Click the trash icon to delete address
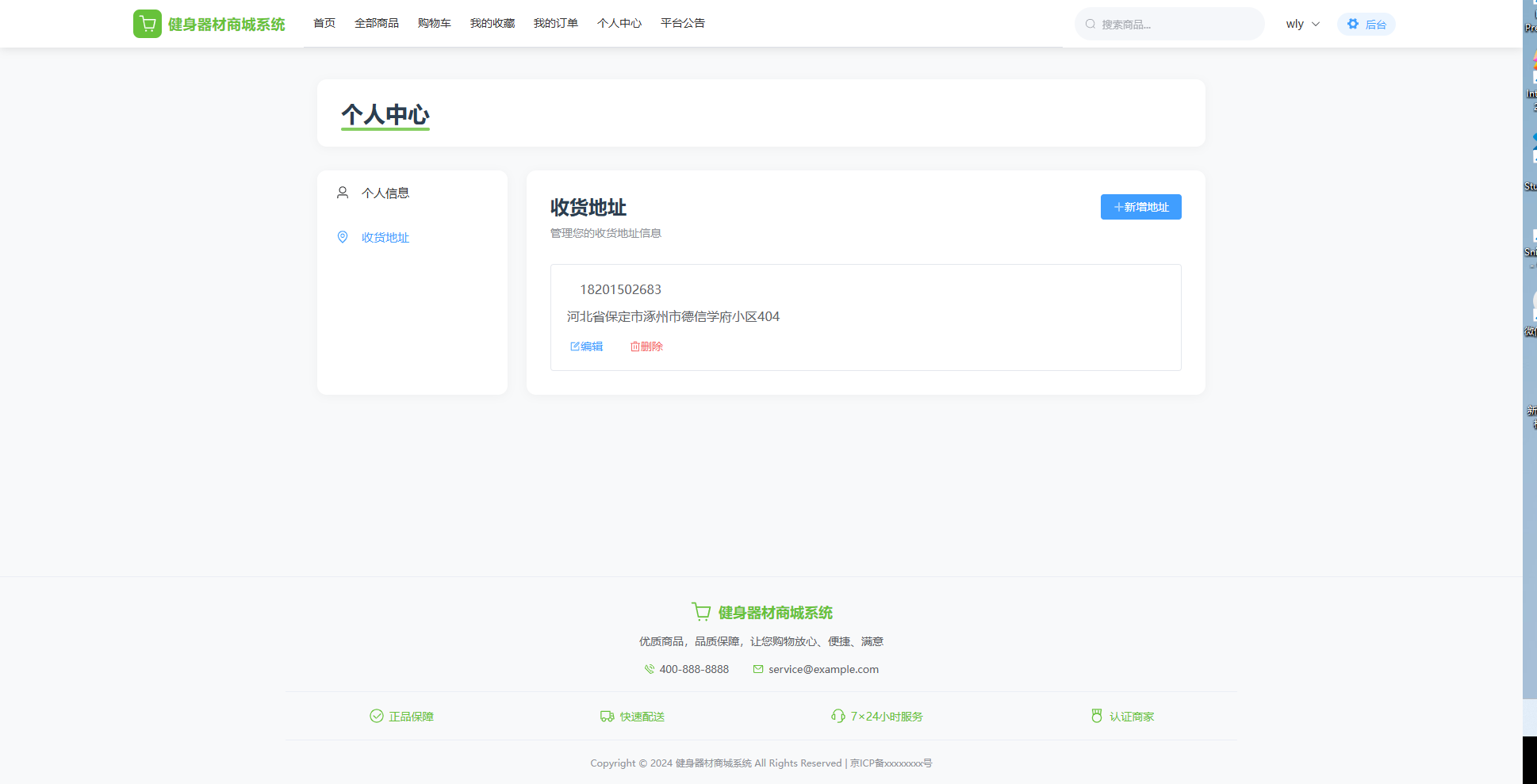 point(634,346)
